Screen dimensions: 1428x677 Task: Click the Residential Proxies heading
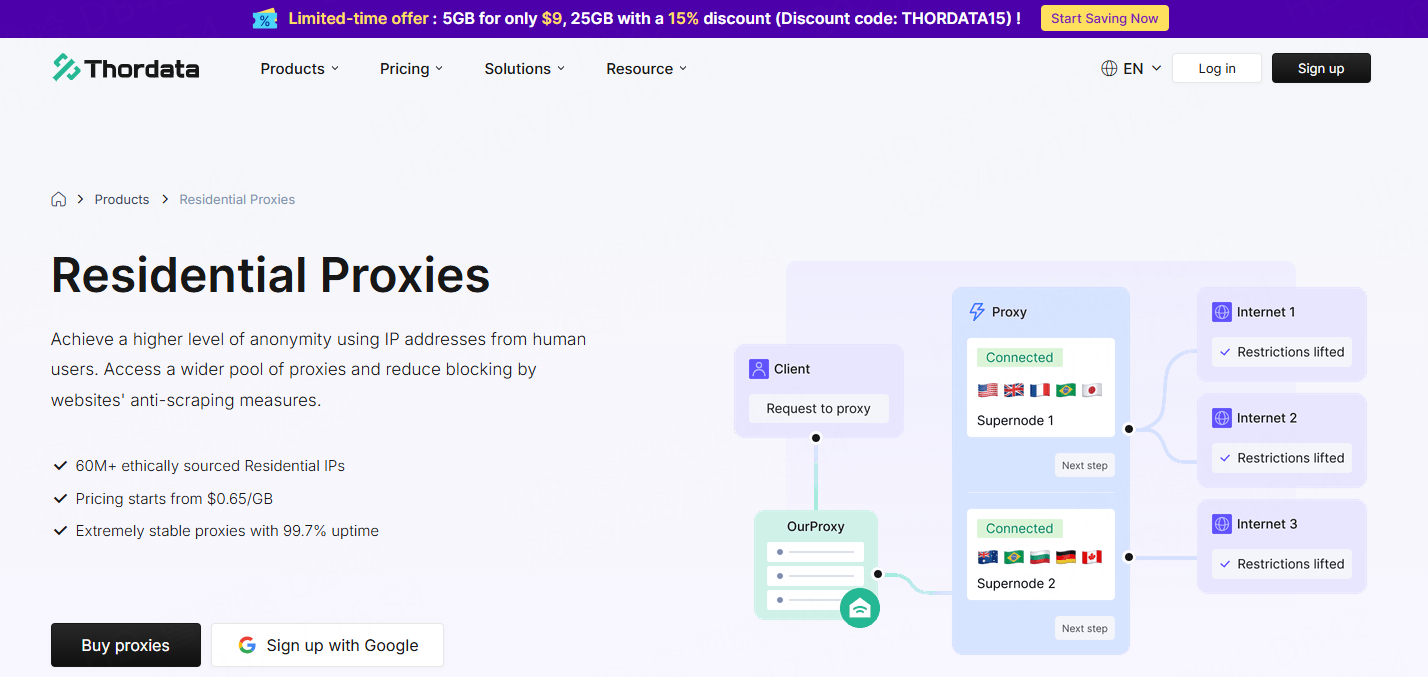pyautogui.click(x=271, y=275)
